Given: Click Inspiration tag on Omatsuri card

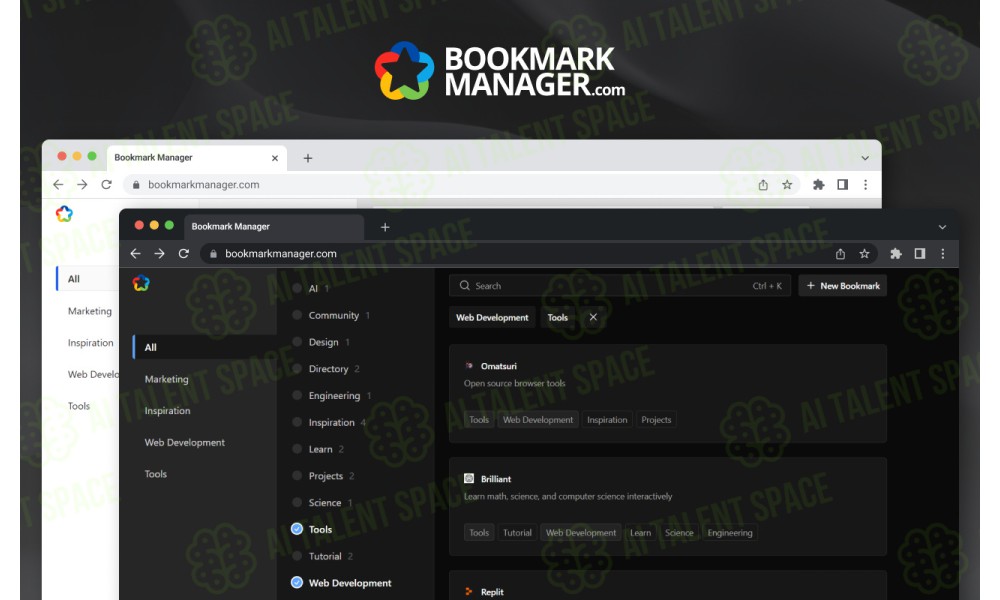Looking at the screenshot, I should coord(607,420).
